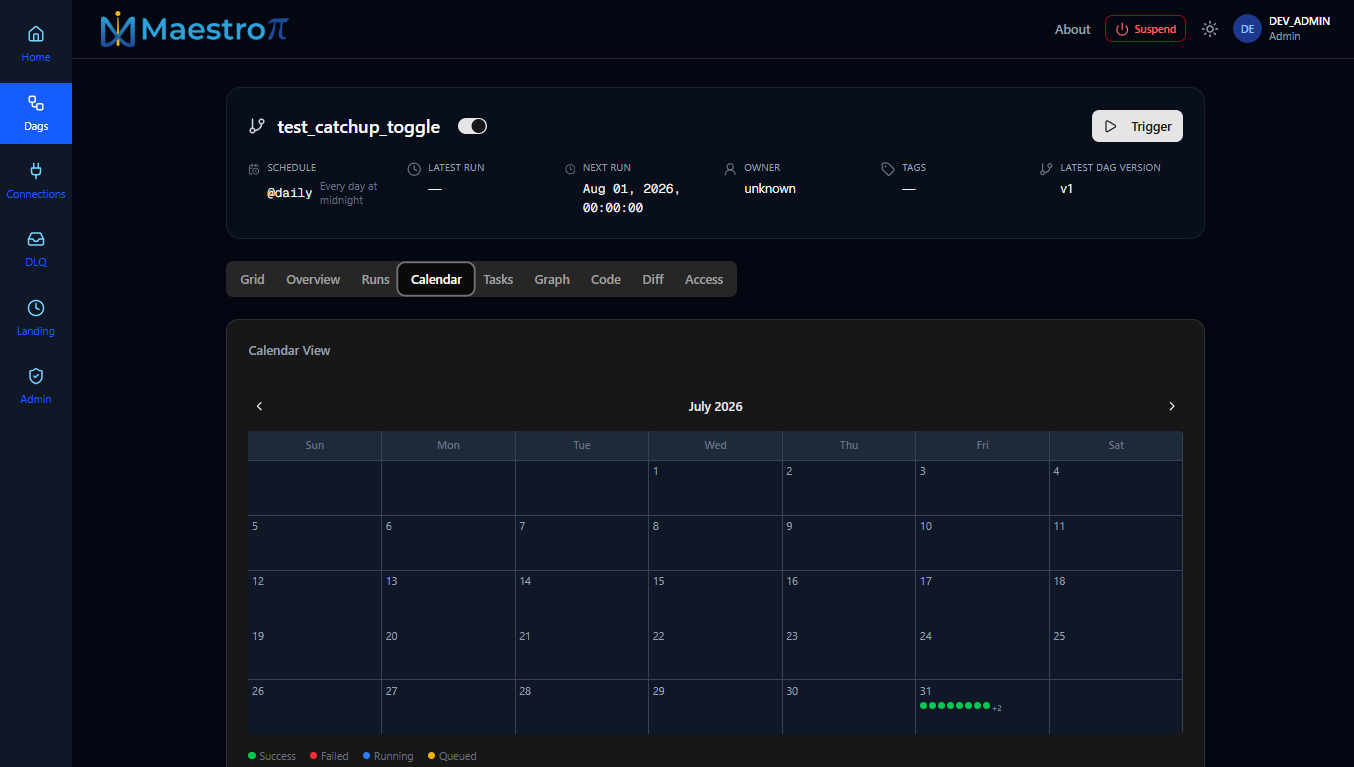
Task: Click the Maestro logo
Action: [195, 29]
